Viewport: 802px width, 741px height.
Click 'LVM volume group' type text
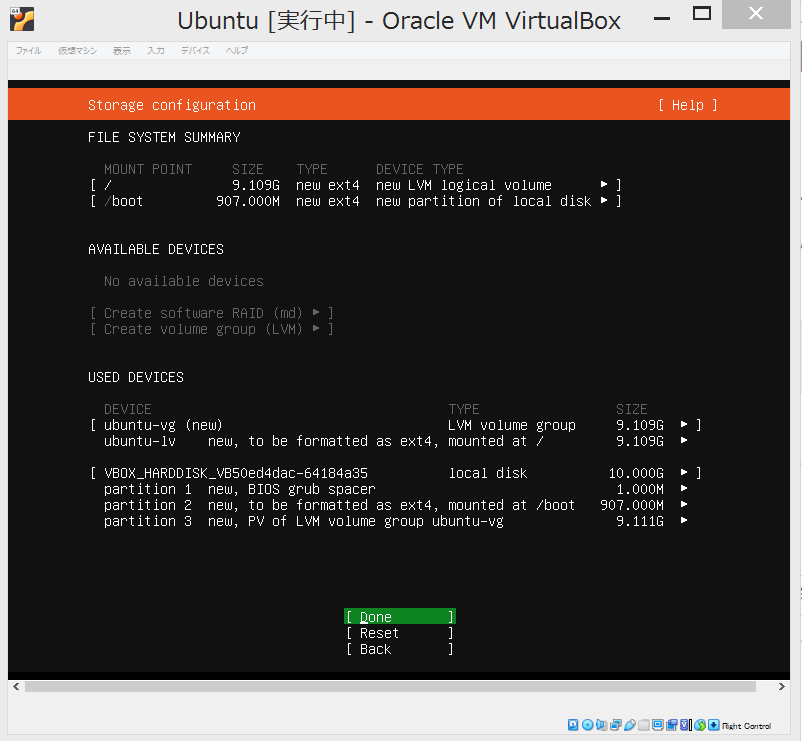[511, 425]
